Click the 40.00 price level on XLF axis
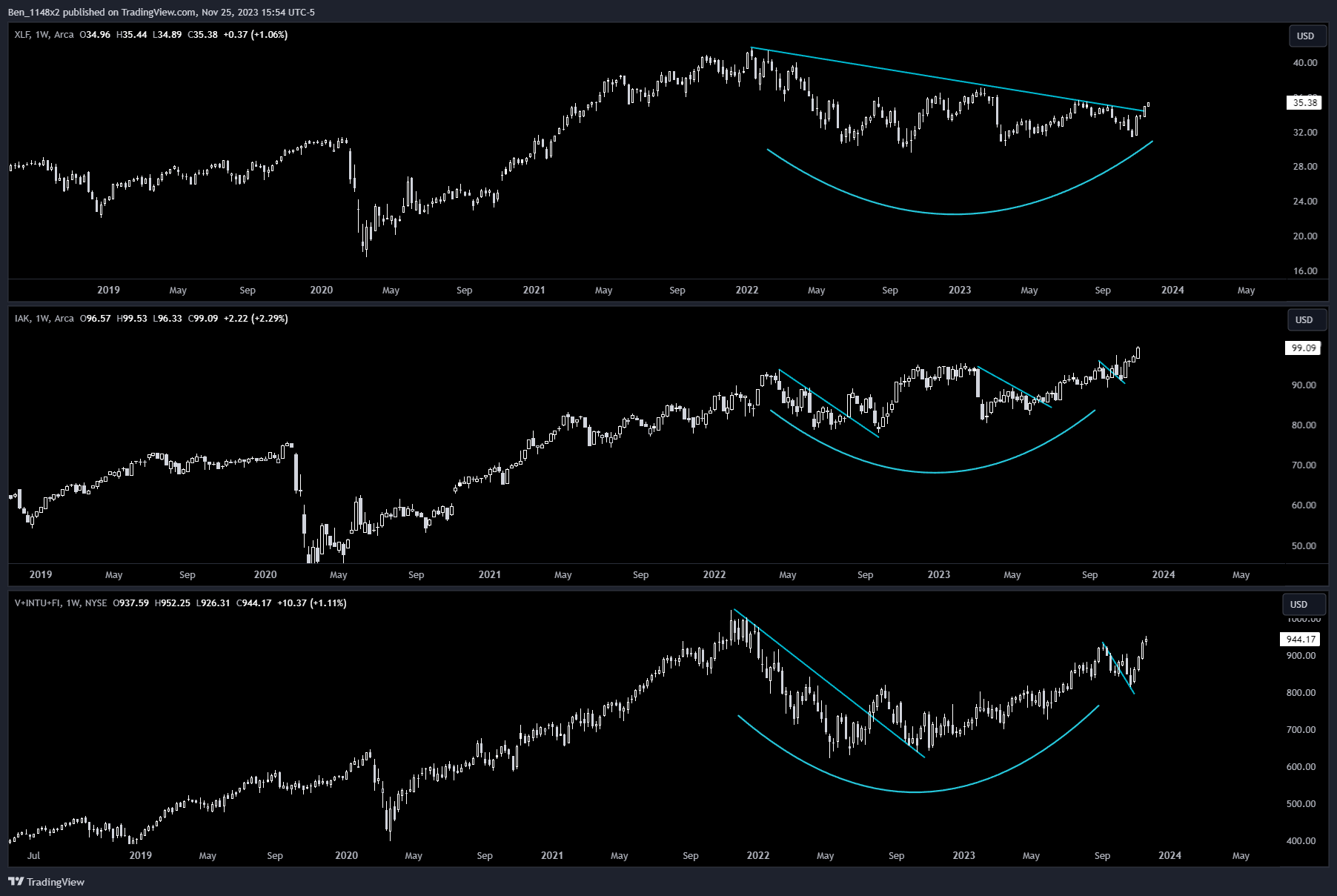 pyautogui.click(x=1305, y=63)
